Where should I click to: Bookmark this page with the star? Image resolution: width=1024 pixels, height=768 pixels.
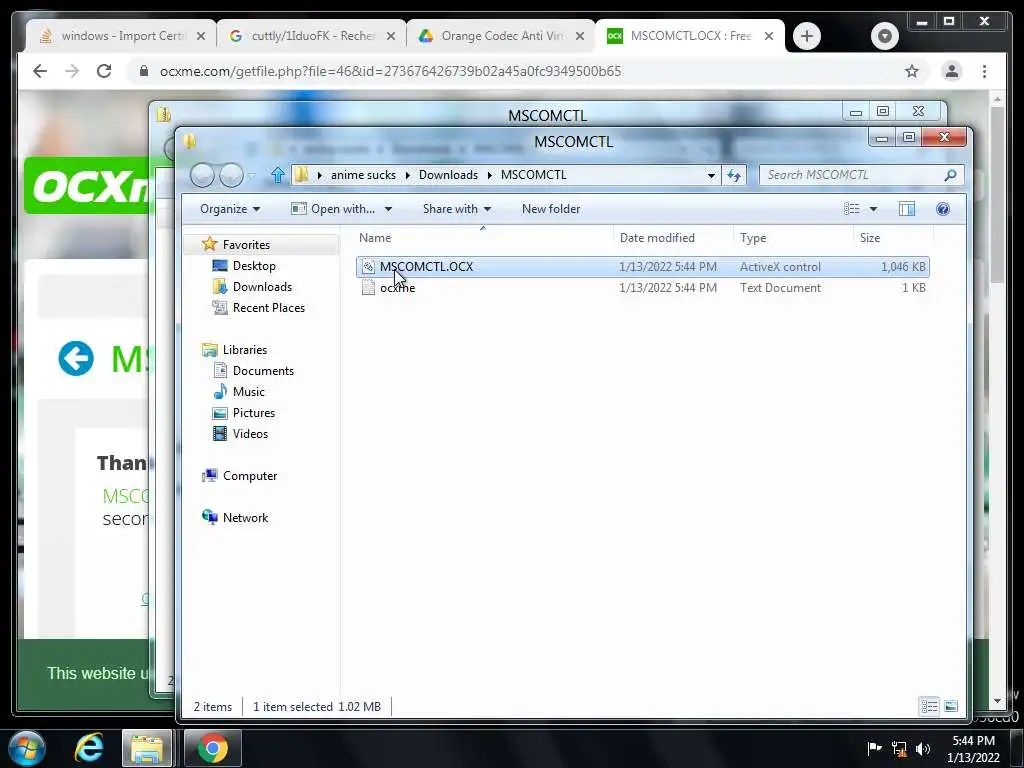click(x=912, y=71)
